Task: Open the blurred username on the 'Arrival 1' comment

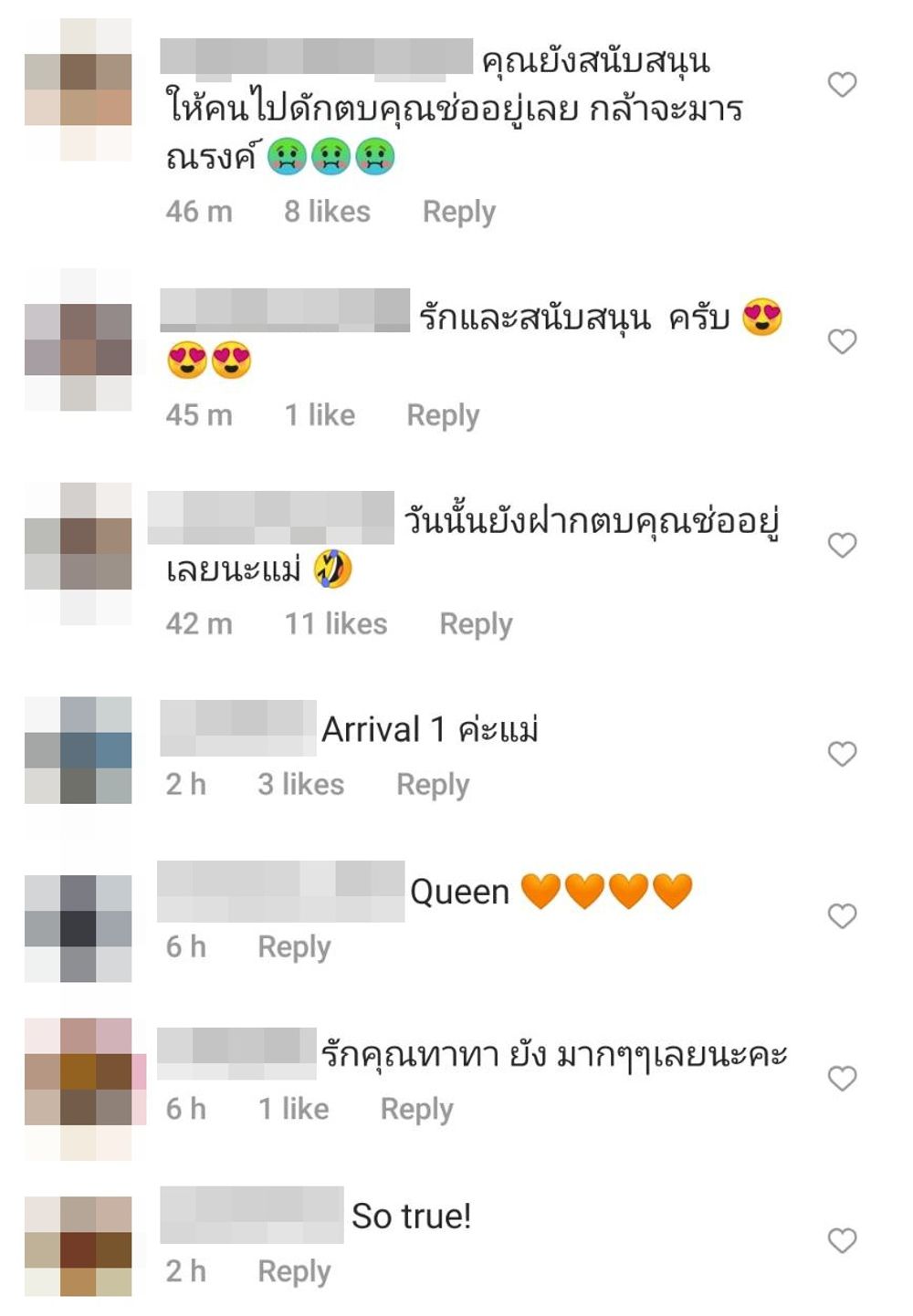Action: click(x=237, y=728)
